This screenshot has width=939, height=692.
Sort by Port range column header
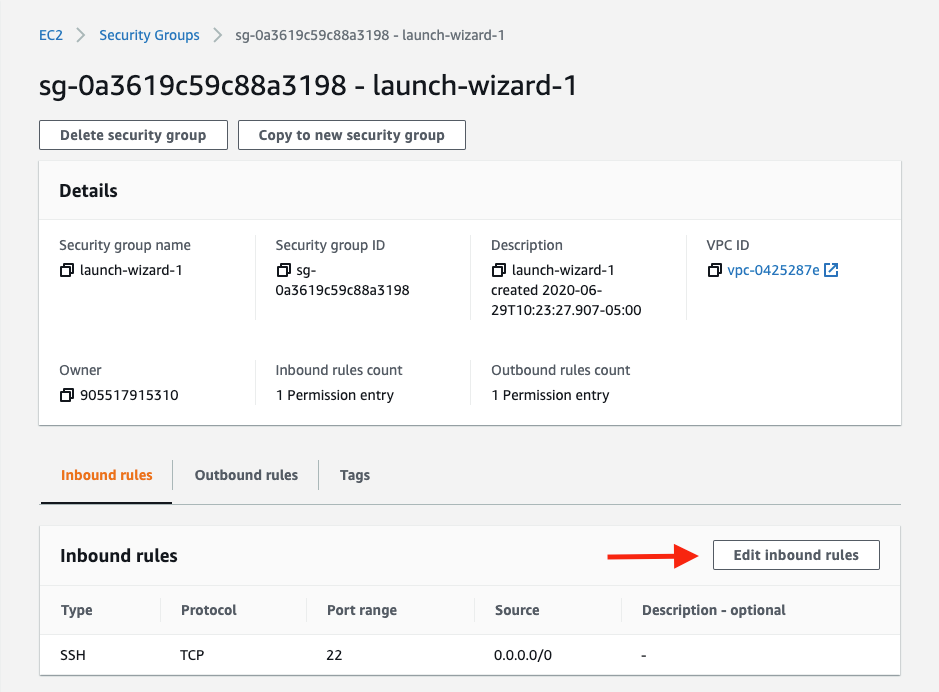(x=362, y=610)
